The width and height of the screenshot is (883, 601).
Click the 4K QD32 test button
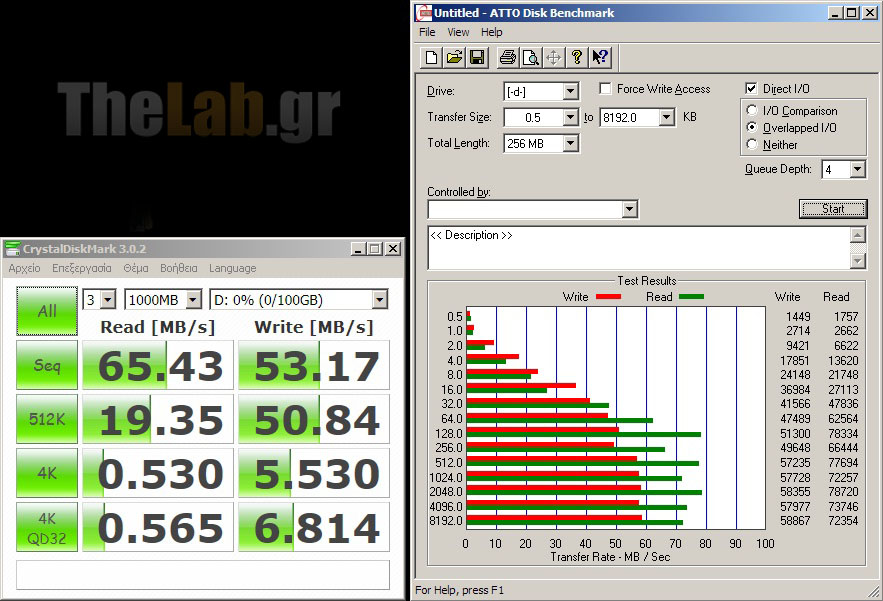(x=47, y=527)
